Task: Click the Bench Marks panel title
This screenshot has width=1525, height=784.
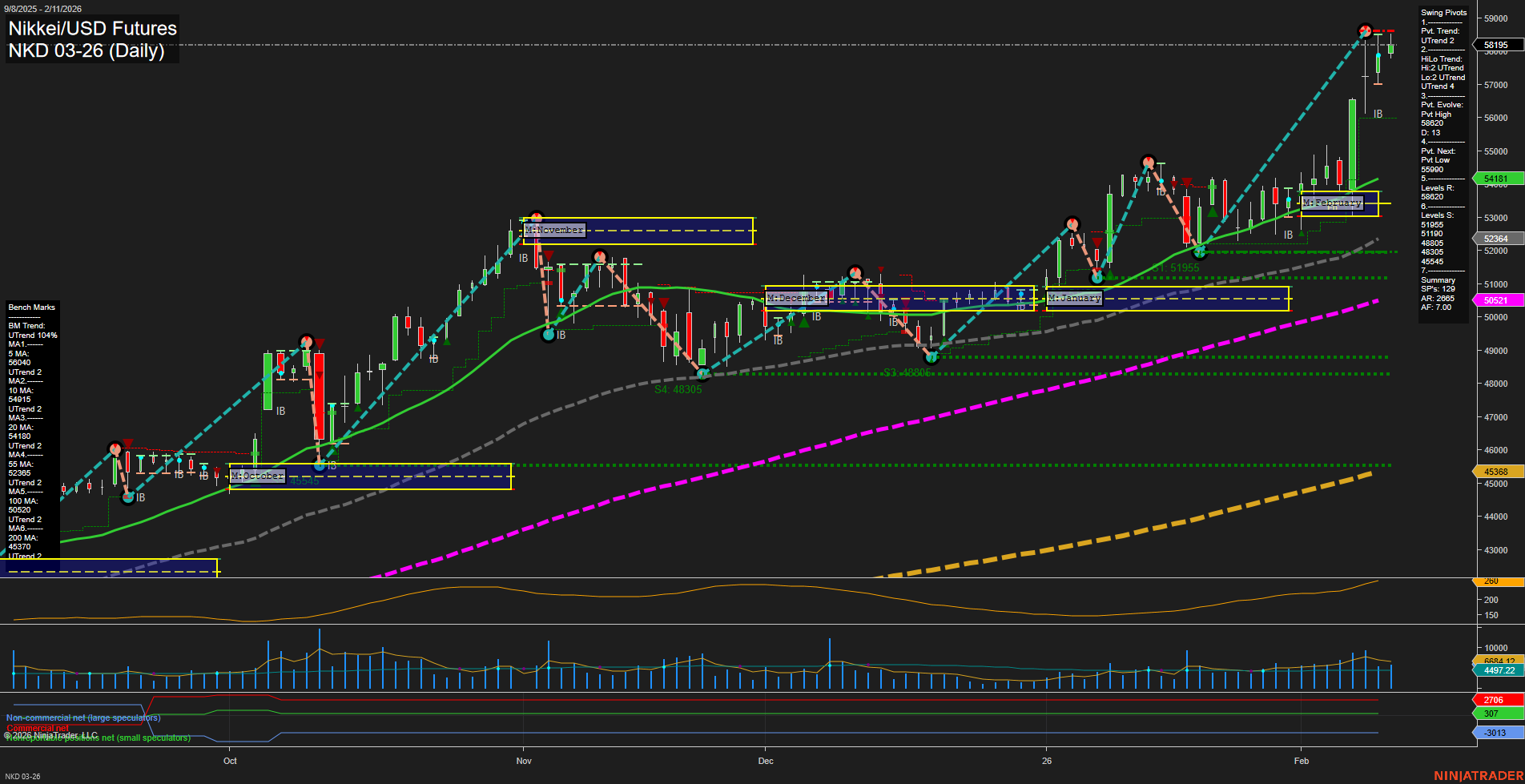Action: 30,307
